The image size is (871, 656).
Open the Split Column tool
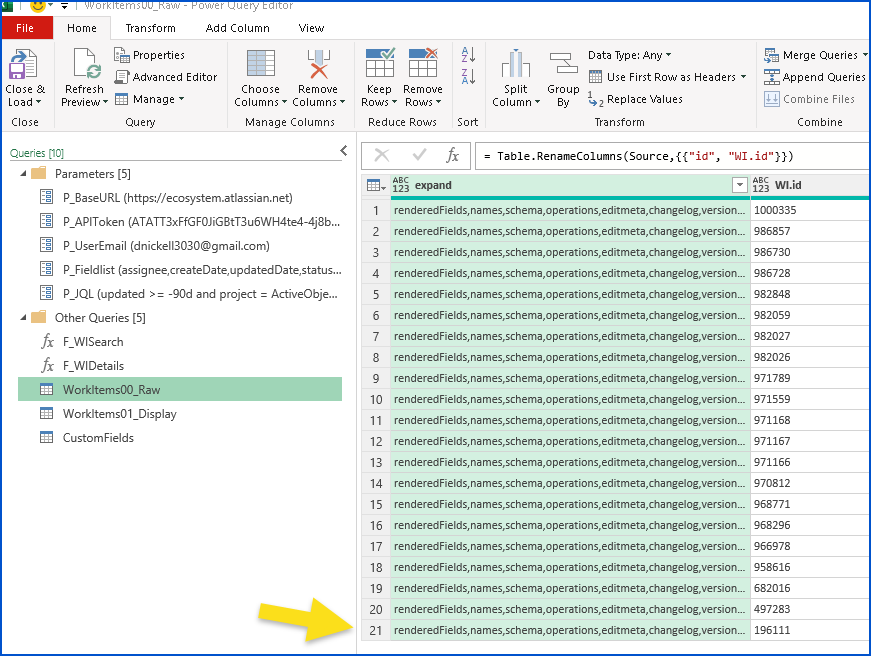click(x=514, y=75)
